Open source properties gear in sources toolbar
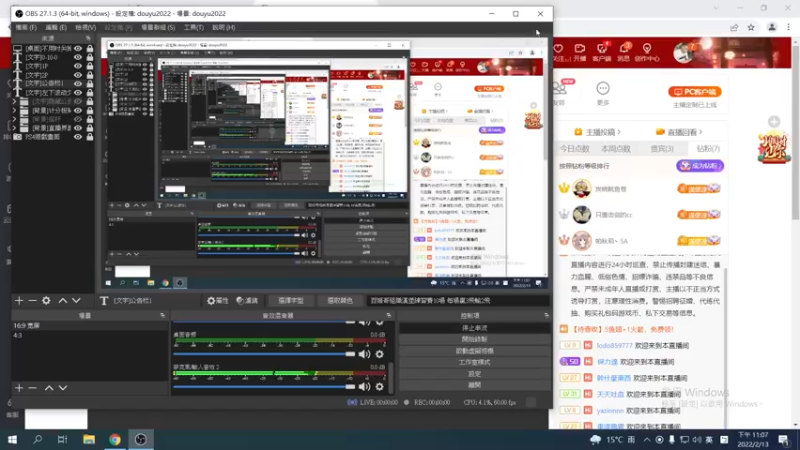 tap(46, 301)
